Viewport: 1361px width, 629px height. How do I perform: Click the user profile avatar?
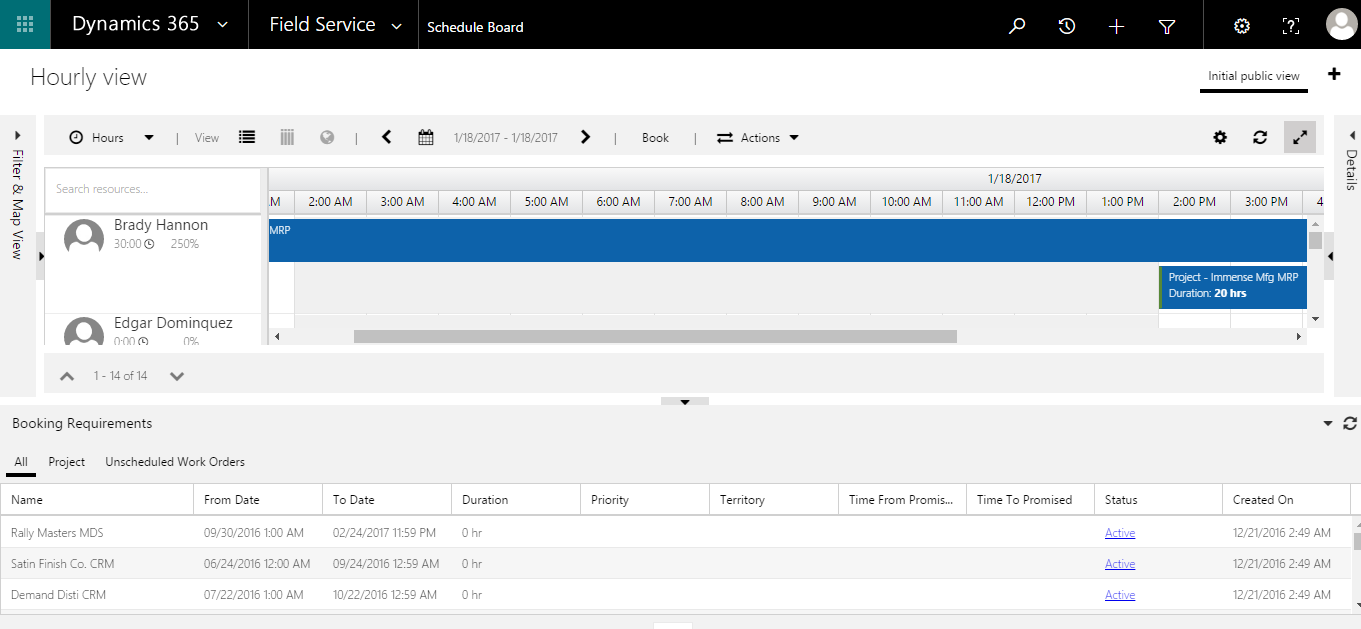[1341, 25]
